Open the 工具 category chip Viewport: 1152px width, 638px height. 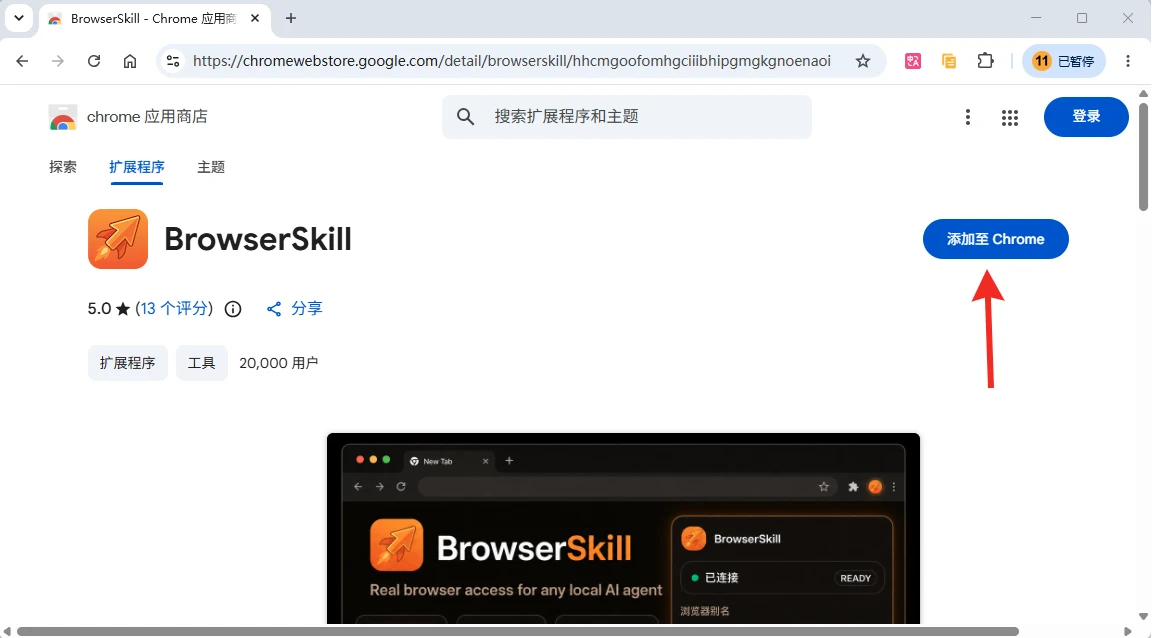pyautogui.click(x=202, y=363)
